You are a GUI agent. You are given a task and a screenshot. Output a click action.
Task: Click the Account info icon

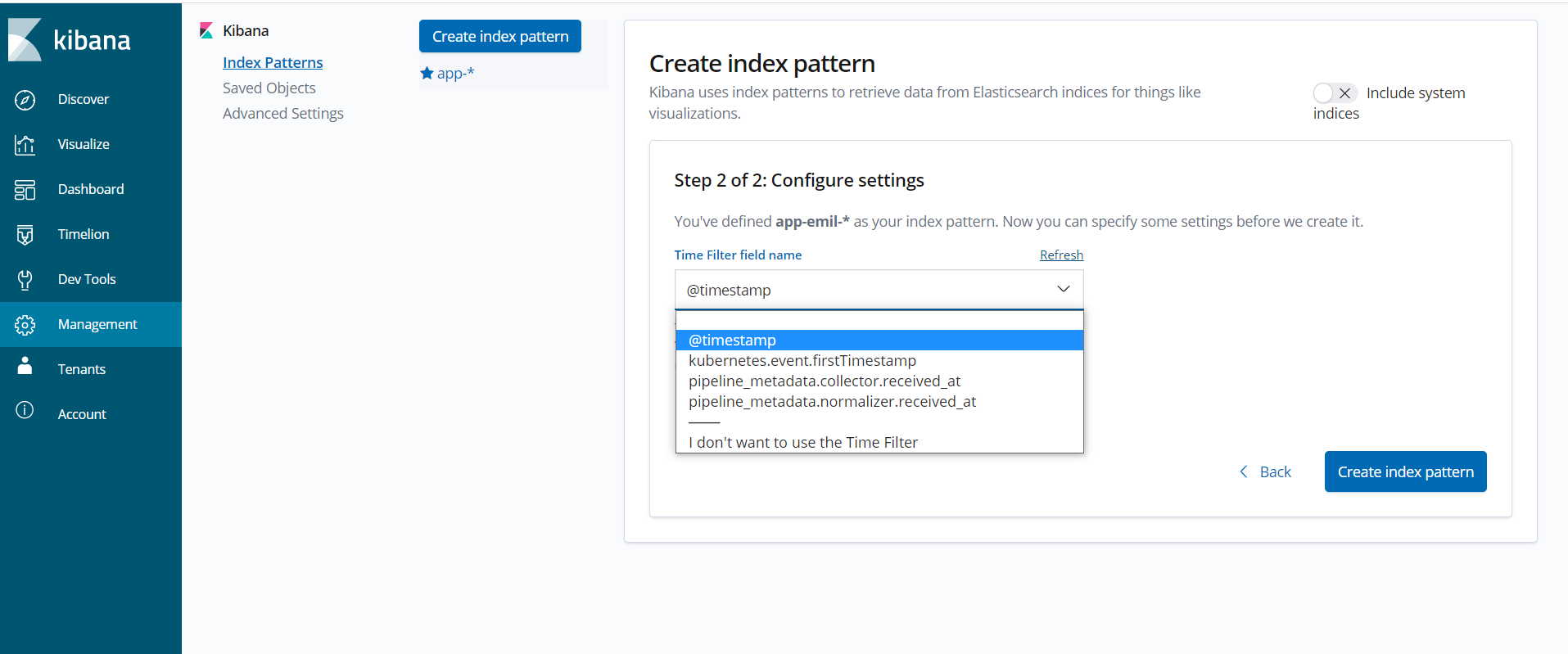click(25, 410)
